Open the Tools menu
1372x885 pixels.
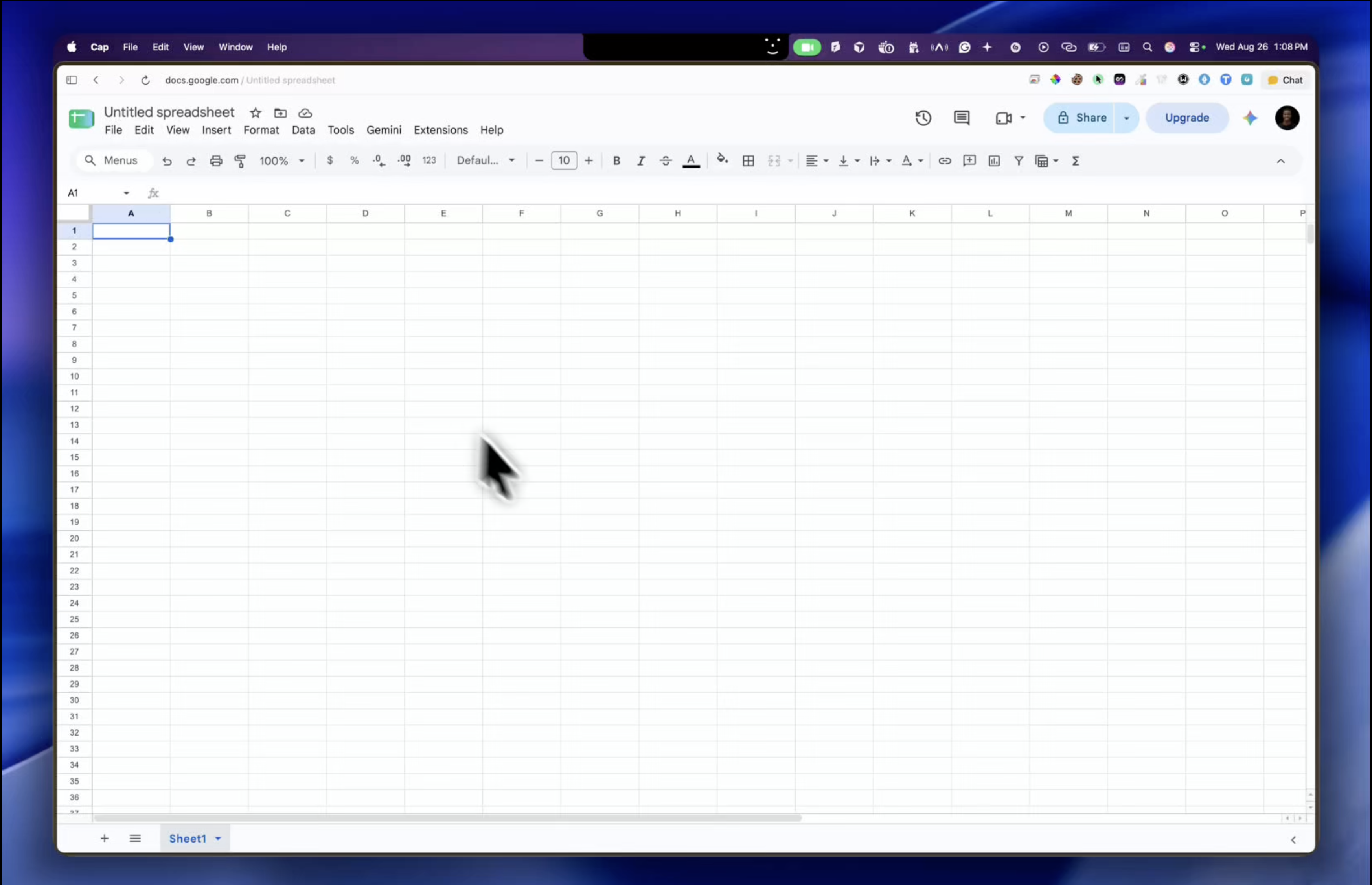340,130
